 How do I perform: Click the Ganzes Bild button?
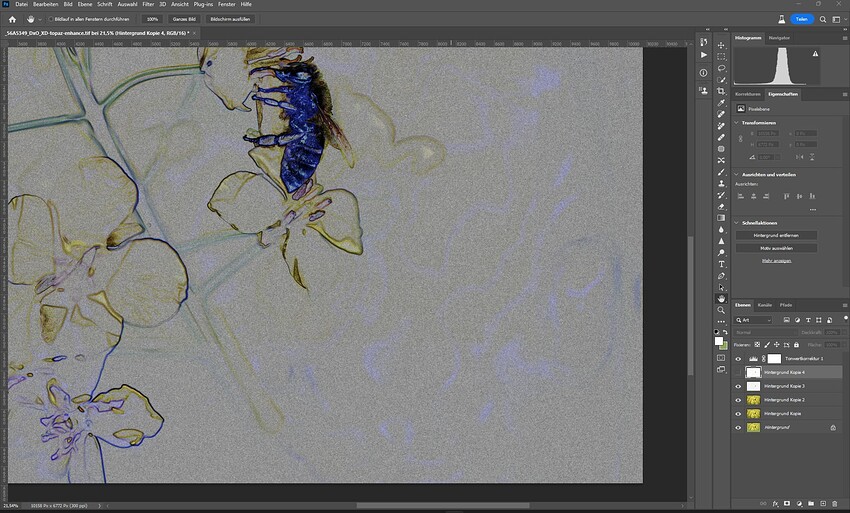tap(184, 19)
